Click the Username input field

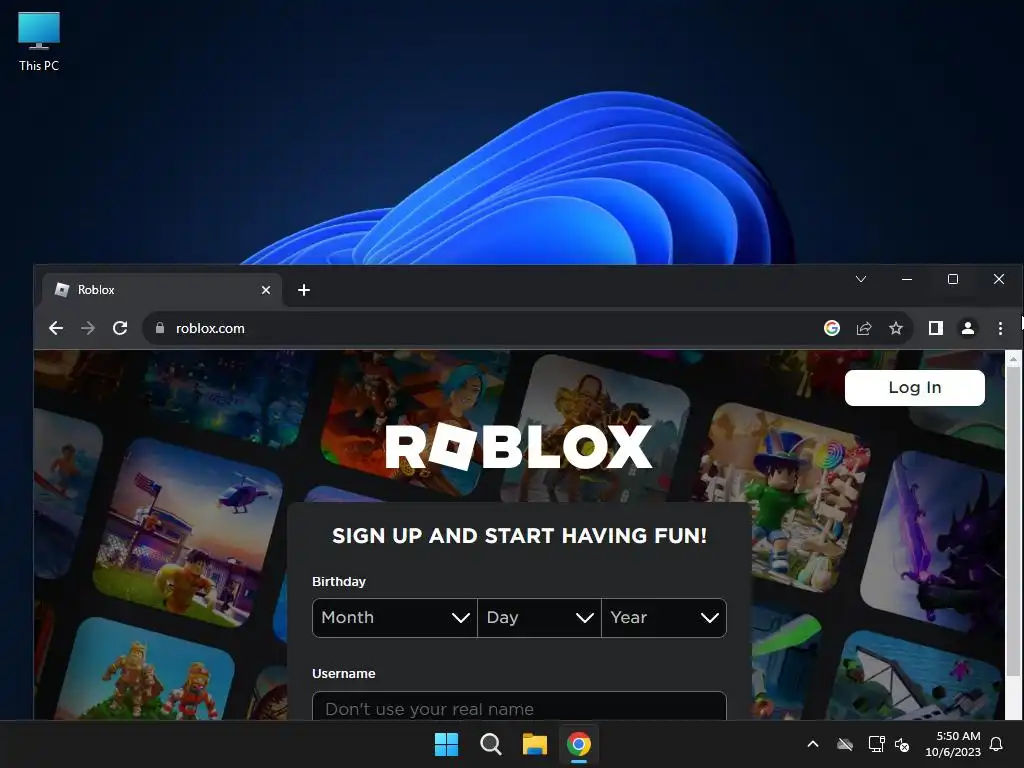[519, 707]
